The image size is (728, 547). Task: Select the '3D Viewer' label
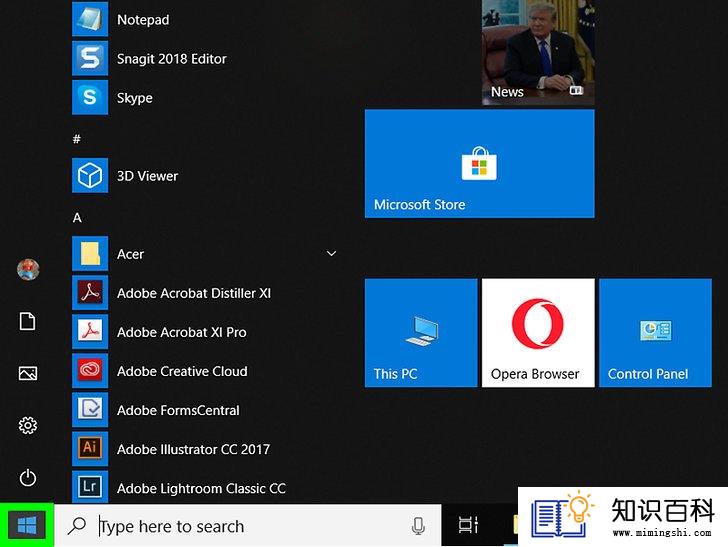(x=148, y=176)
